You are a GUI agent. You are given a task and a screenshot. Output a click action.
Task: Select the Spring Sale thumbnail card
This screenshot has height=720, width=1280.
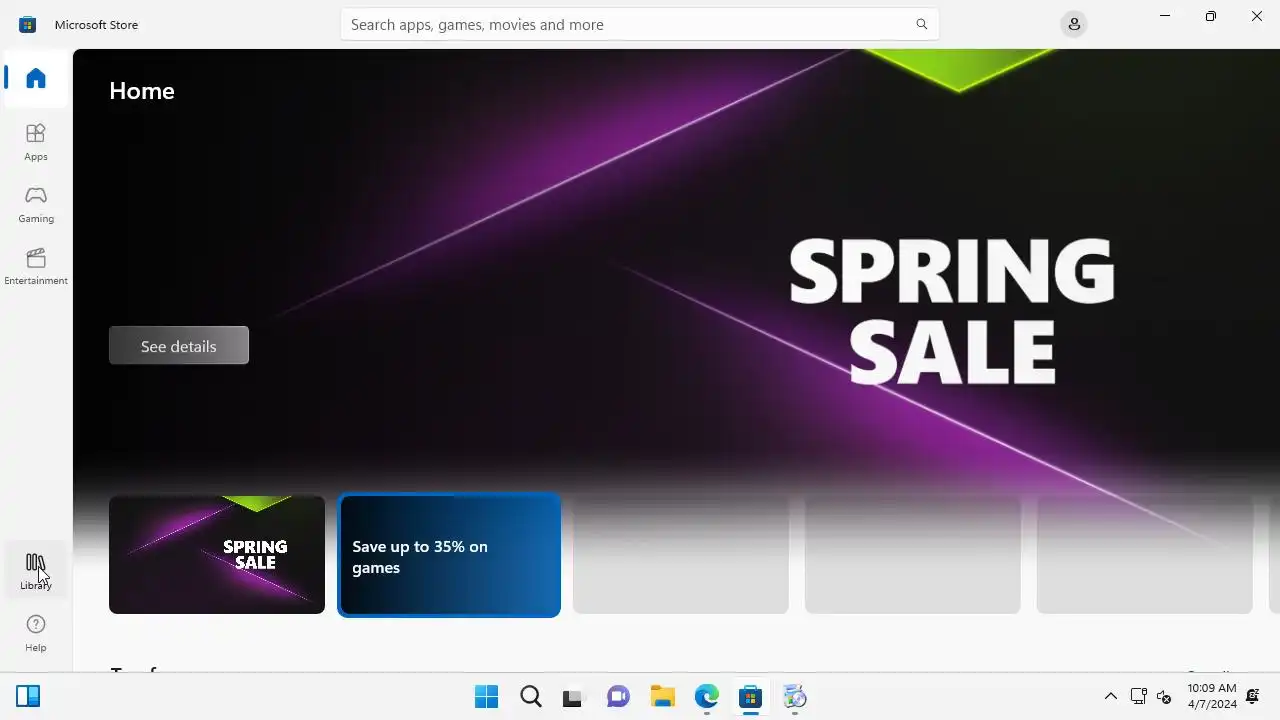(217, 555)
